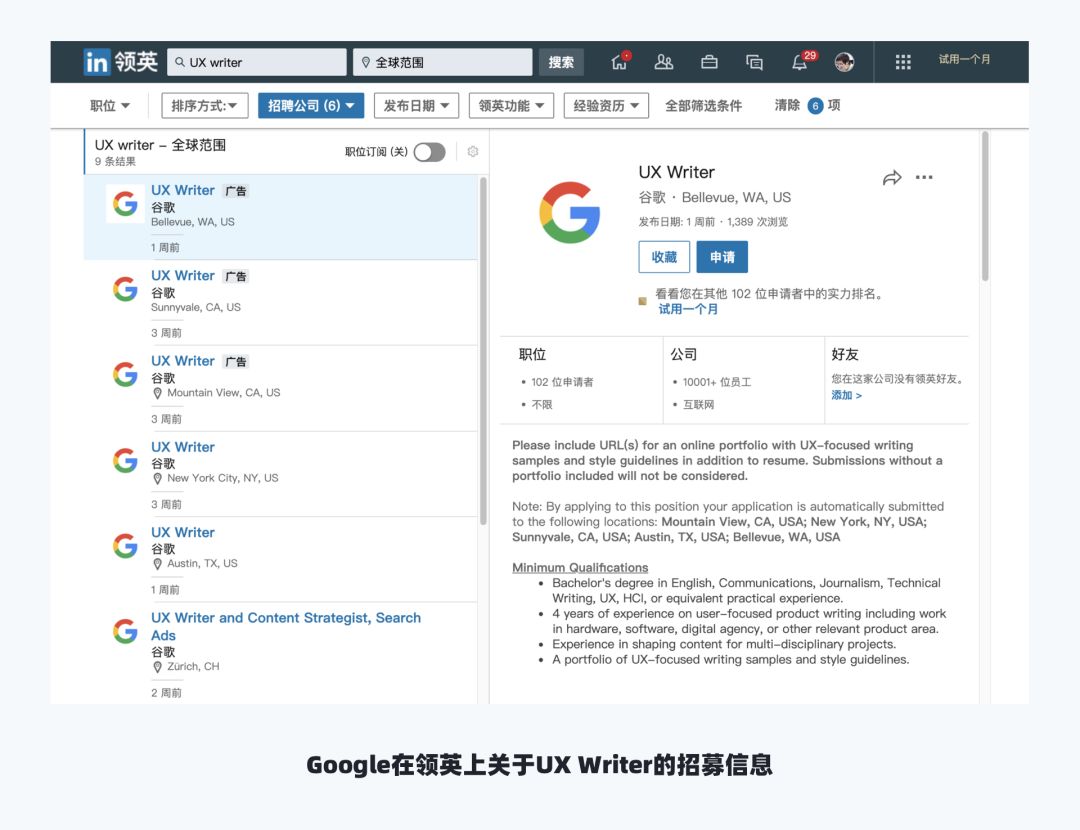Click 试用一个月 link under applicant ranking

pos(688,309)
